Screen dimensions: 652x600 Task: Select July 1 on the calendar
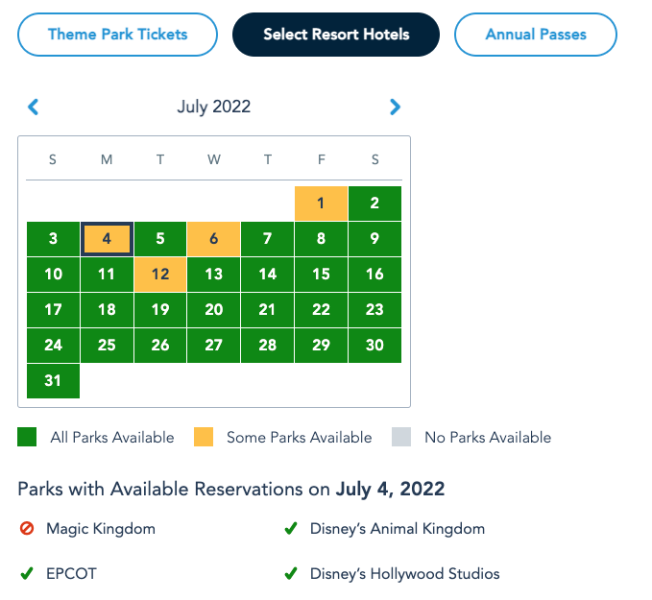pos(321,204)
